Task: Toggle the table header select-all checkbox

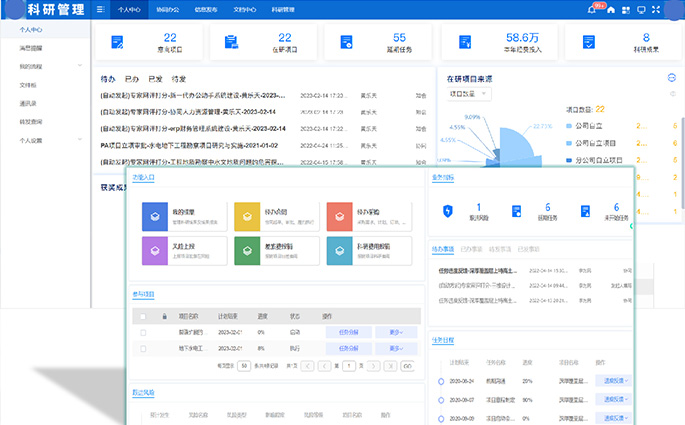Action: point(143,315)
